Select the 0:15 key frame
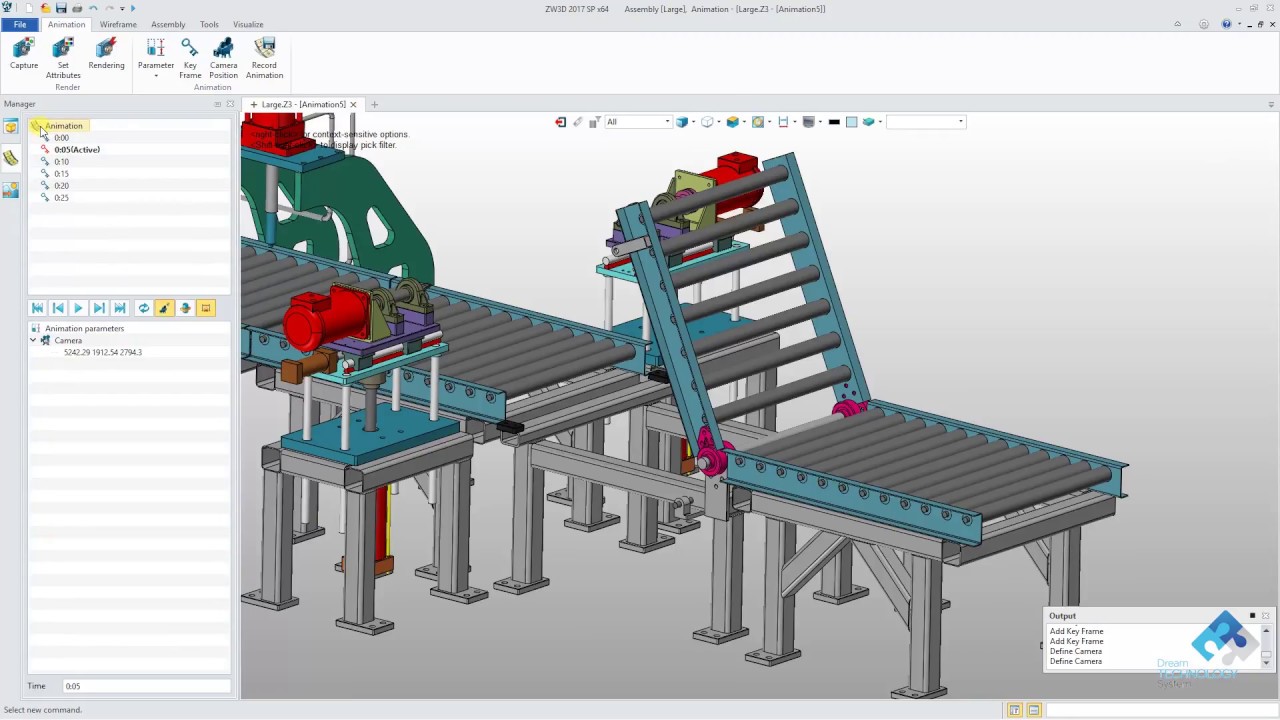1280x720 pixels. click(61, 173)
